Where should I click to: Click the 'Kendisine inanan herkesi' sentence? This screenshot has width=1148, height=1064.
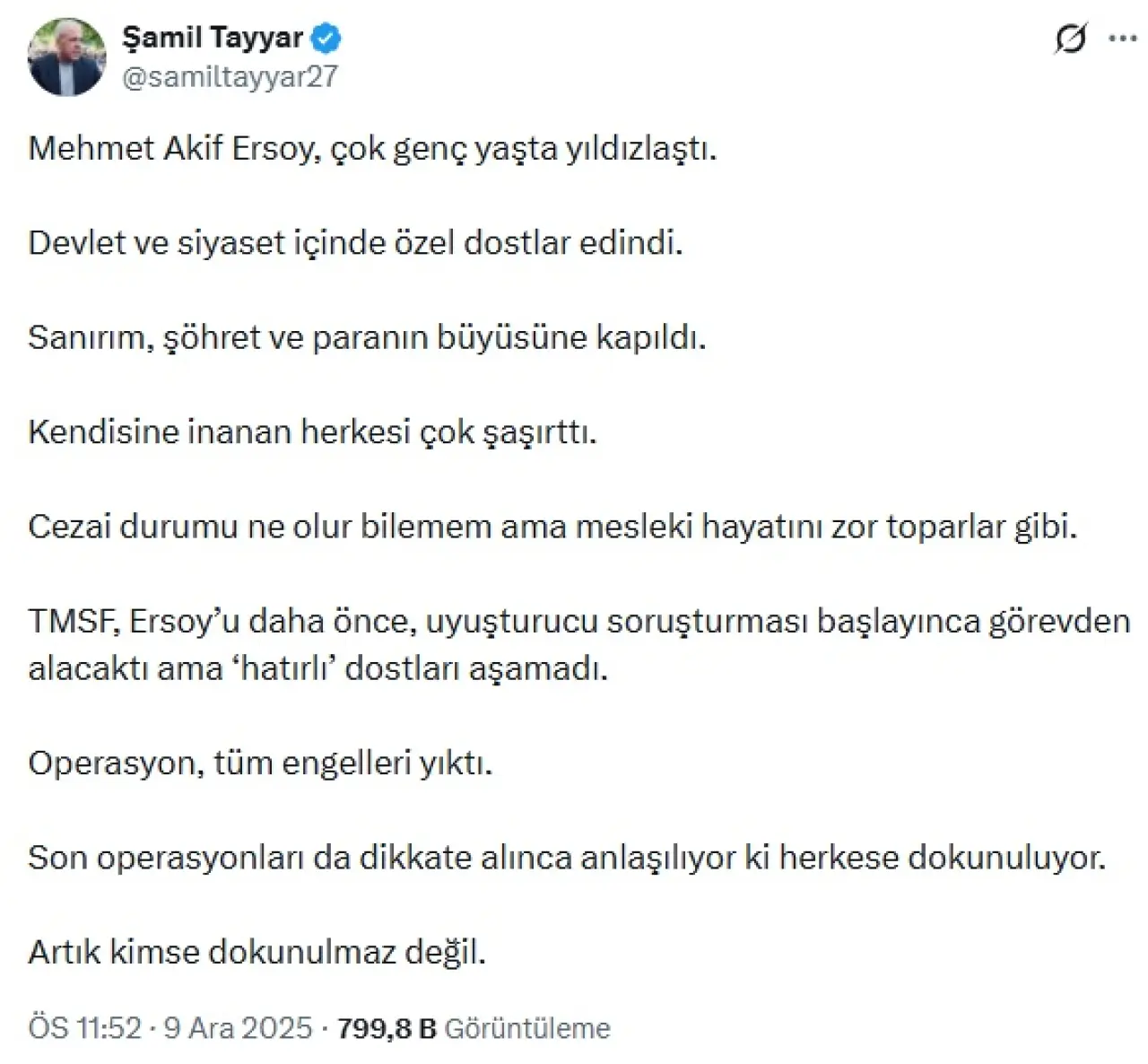(312, 432)
